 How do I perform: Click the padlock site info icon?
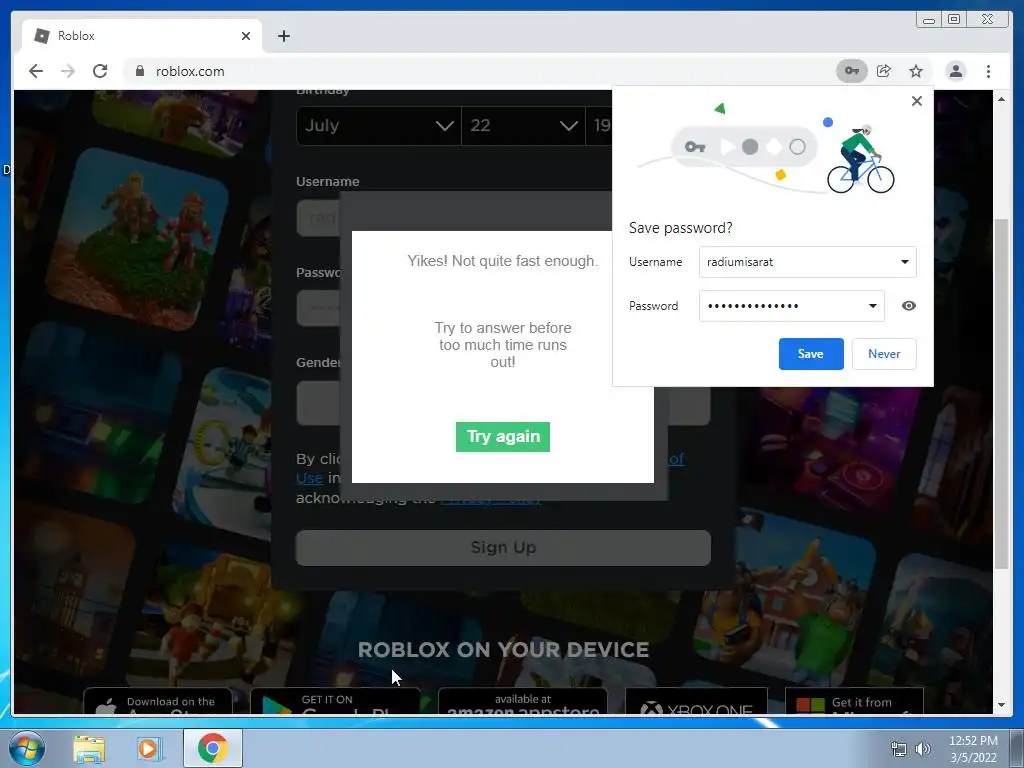[x=139, y=71]
